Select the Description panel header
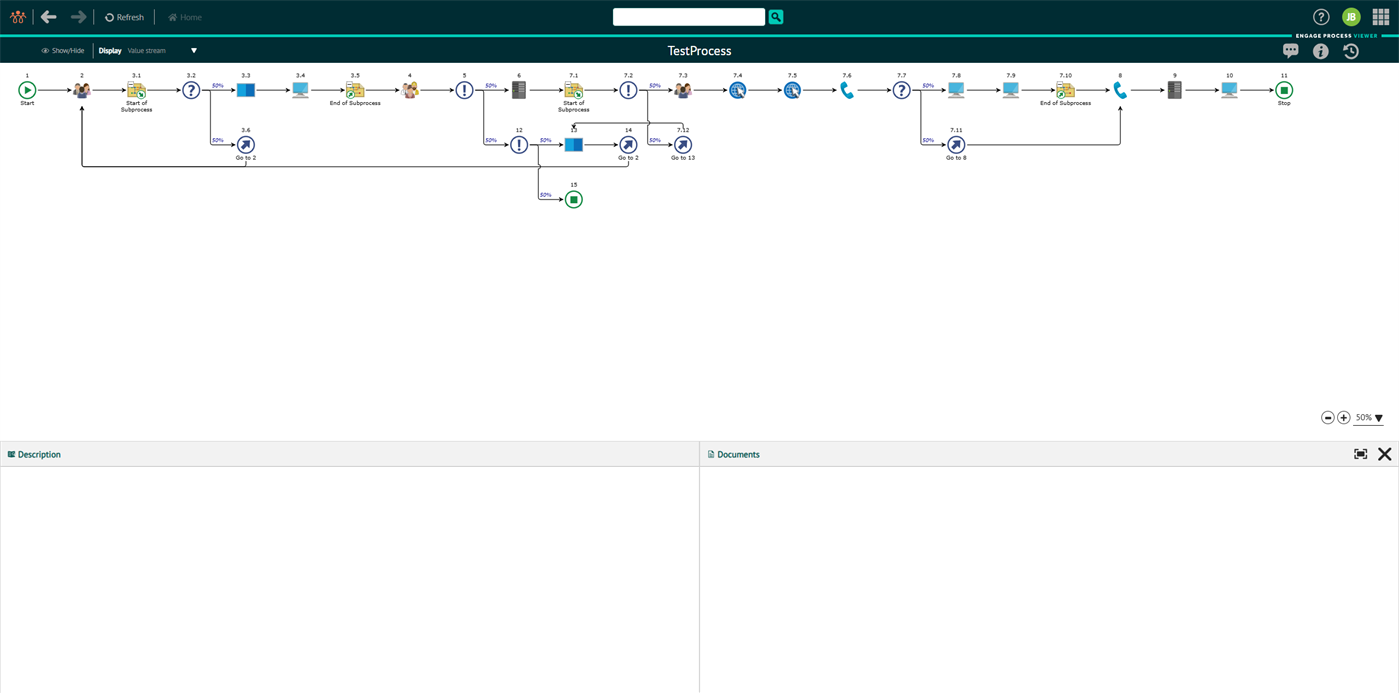 pyautogui.click(x=34, y=454)
